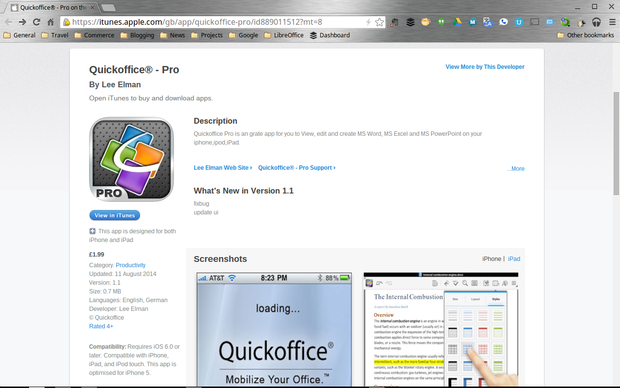Open the Lee Elman Web Site link
The image size is (620, 388).
click(x=223, y=168)
